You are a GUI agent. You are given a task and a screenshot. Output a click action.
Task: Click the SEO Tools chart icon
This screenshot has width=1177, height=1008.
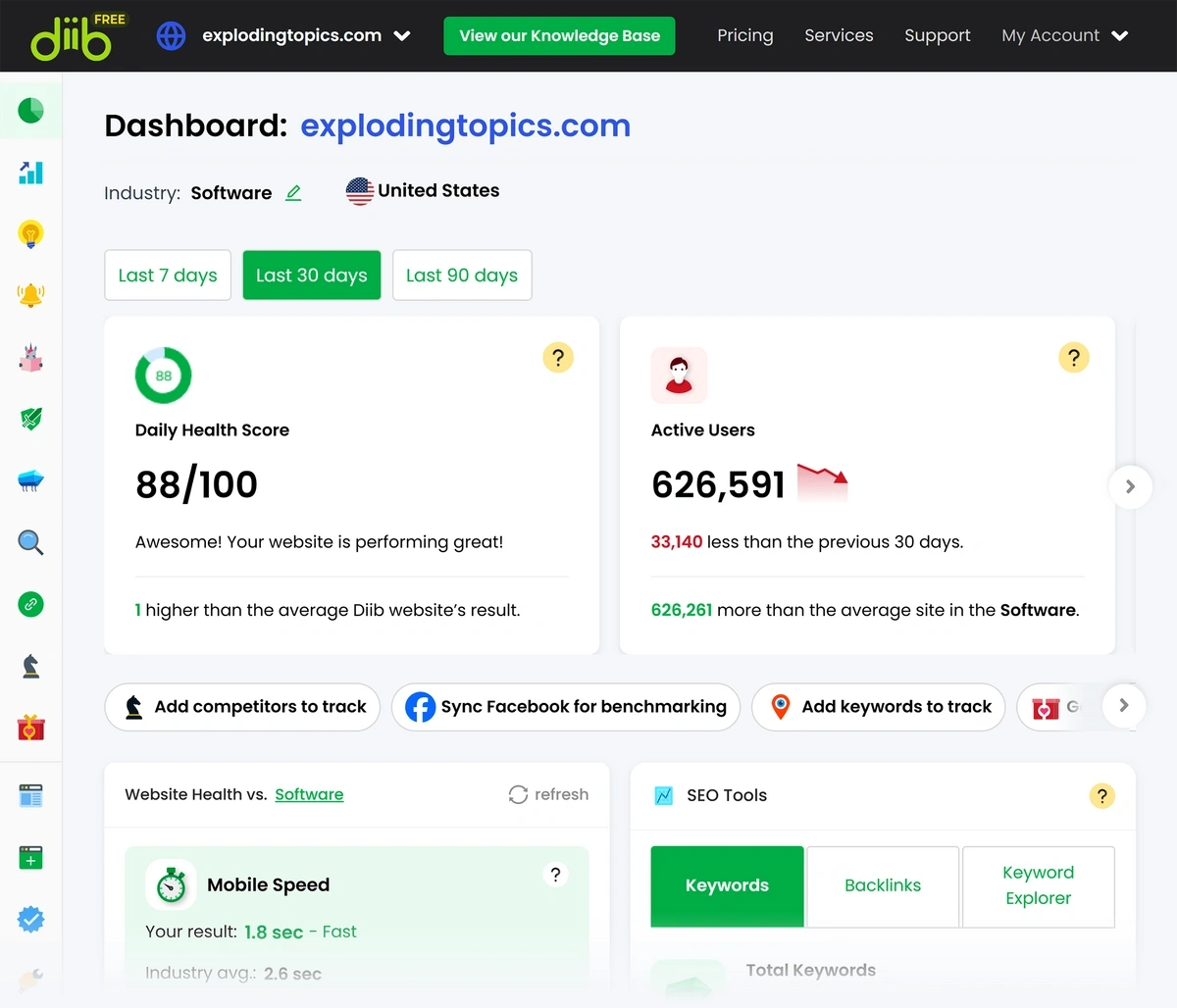click(x=664, y=795)
